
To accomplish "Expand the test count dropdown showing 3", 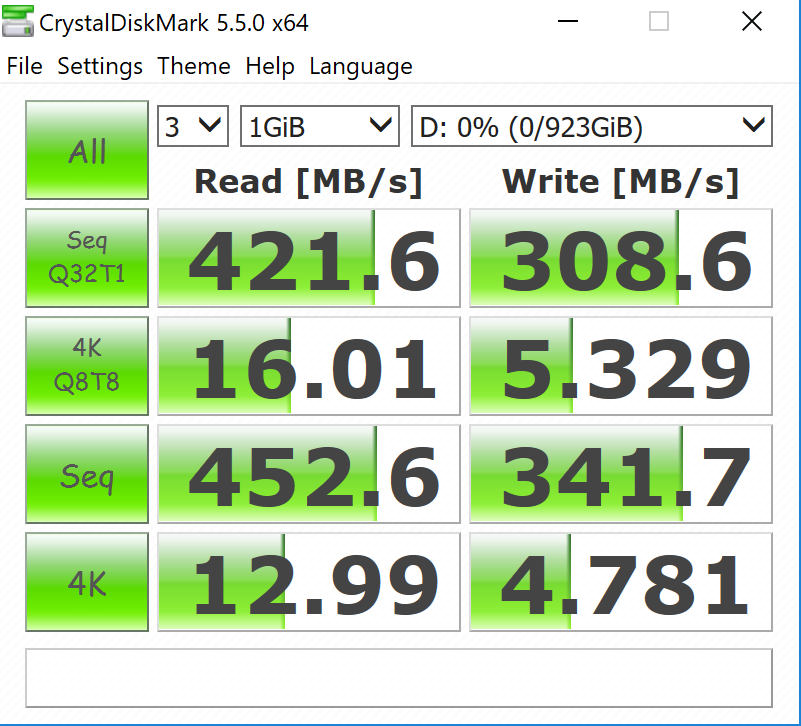I will tap(193, 126).
